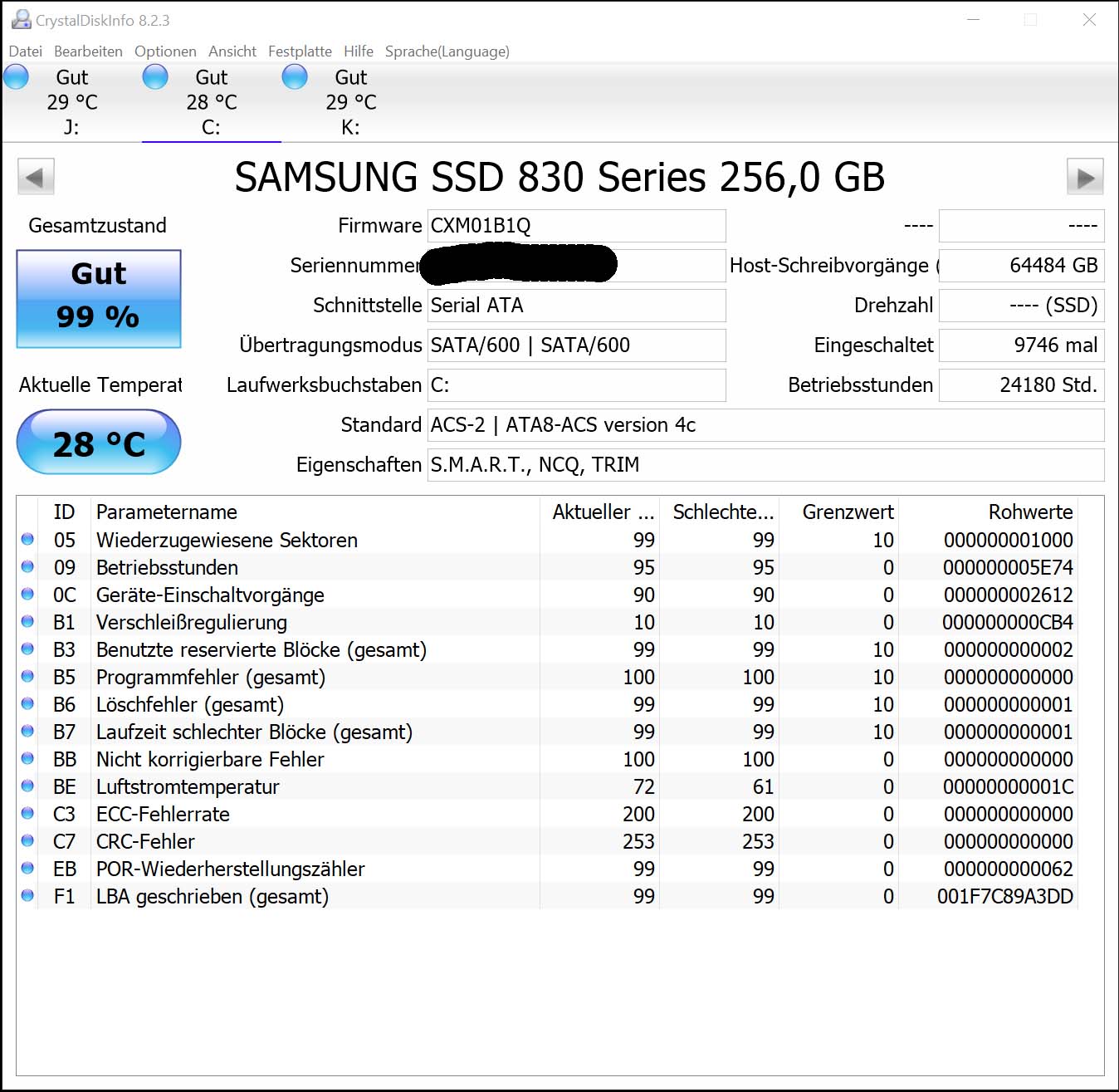Image resolution: width=1119 pixels, height=1092 pixels.
Task: Click Betriebsstunden value 24180 Std.
Action: click(1022, 385)
